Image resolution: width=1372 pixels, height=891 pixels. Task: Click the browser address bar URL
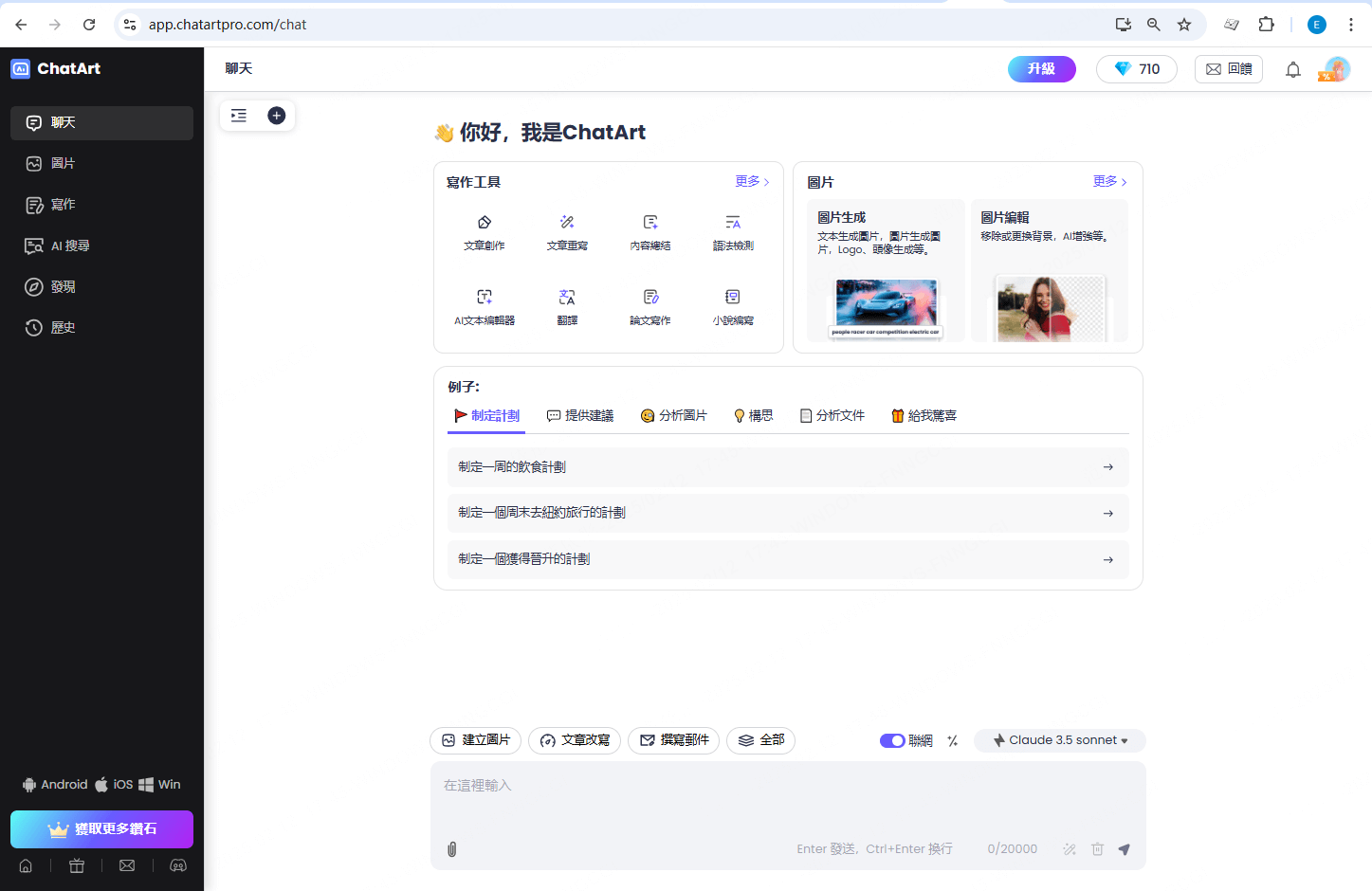click(x=228, y=25)
